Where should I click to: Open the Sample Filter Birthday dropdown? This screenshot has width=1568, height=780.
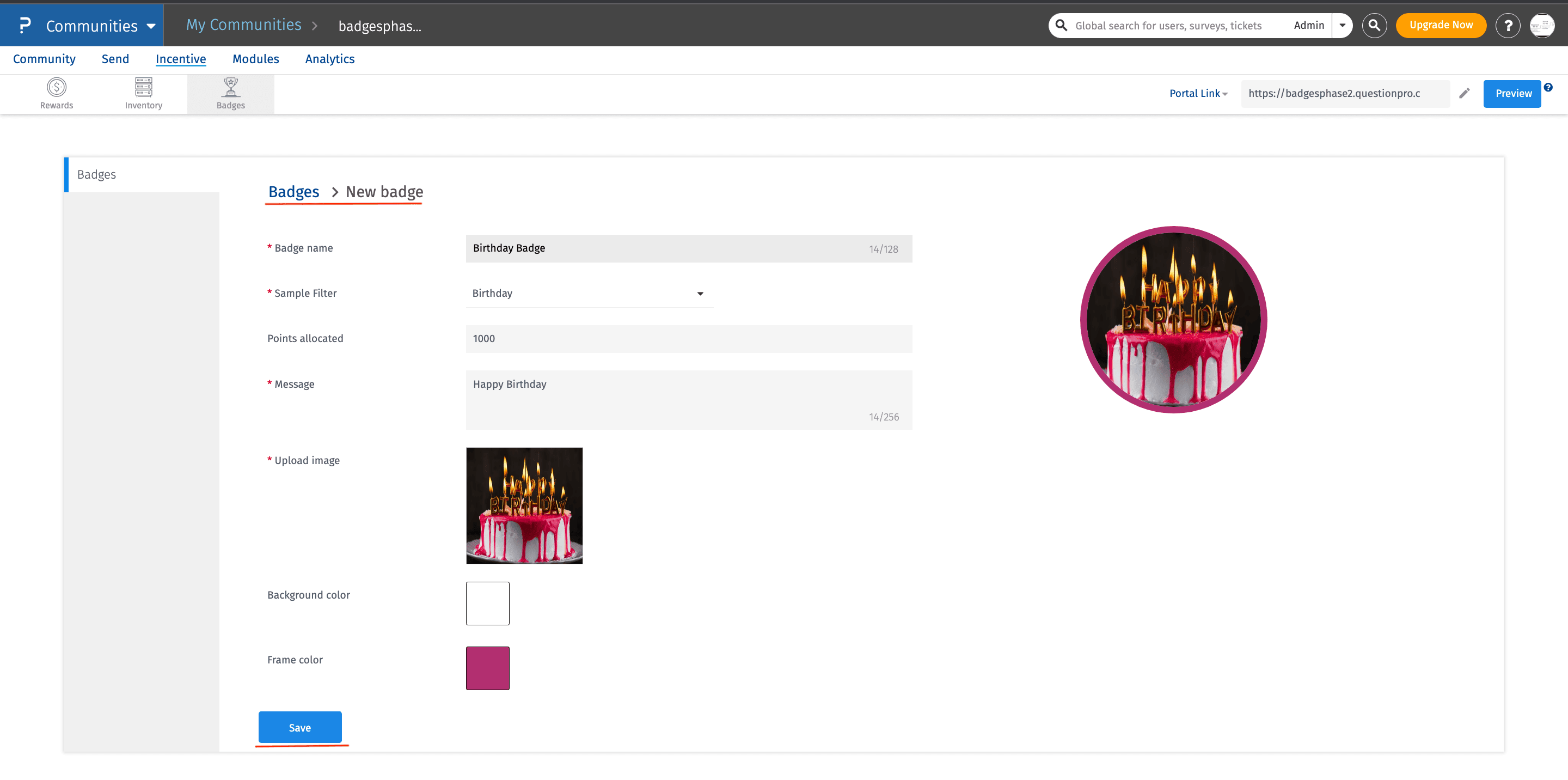(589, 294)
